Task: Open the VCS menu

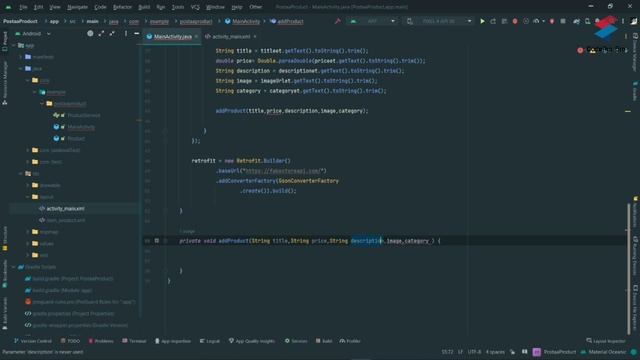Action: (x=195, y=7)
